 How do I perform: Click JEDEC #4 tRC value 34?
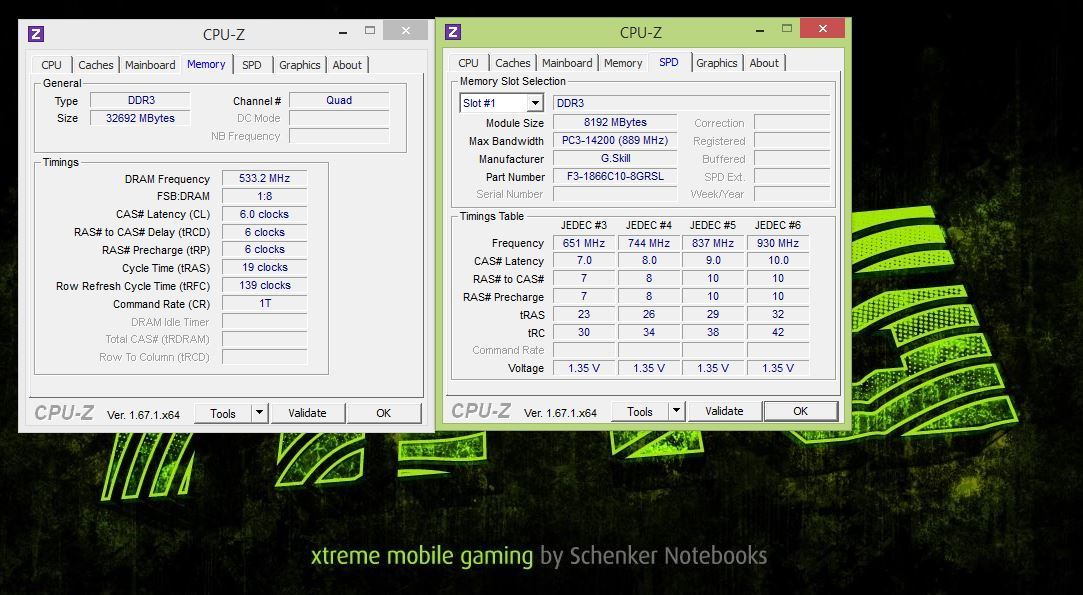649,332
